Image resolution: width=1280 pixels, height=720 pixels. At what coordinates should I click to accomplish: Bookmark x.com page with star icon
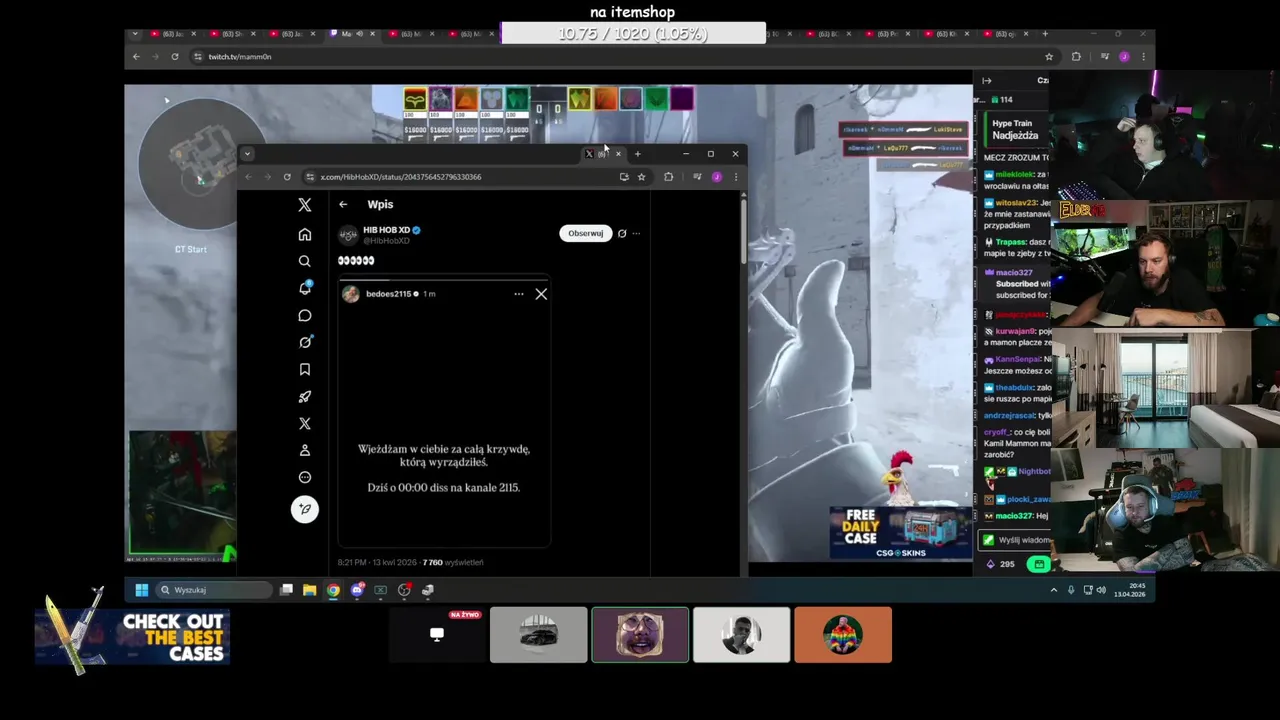(x=642, y=177)
